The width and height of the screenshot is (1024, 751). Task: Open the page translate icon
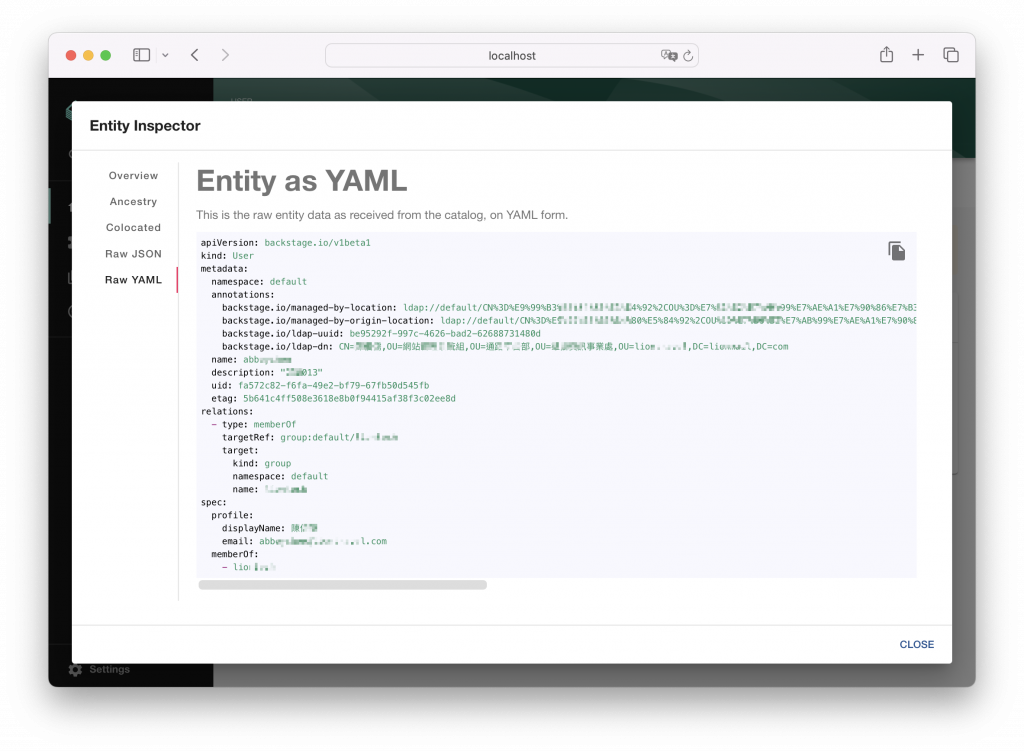[x=669, y=56]
